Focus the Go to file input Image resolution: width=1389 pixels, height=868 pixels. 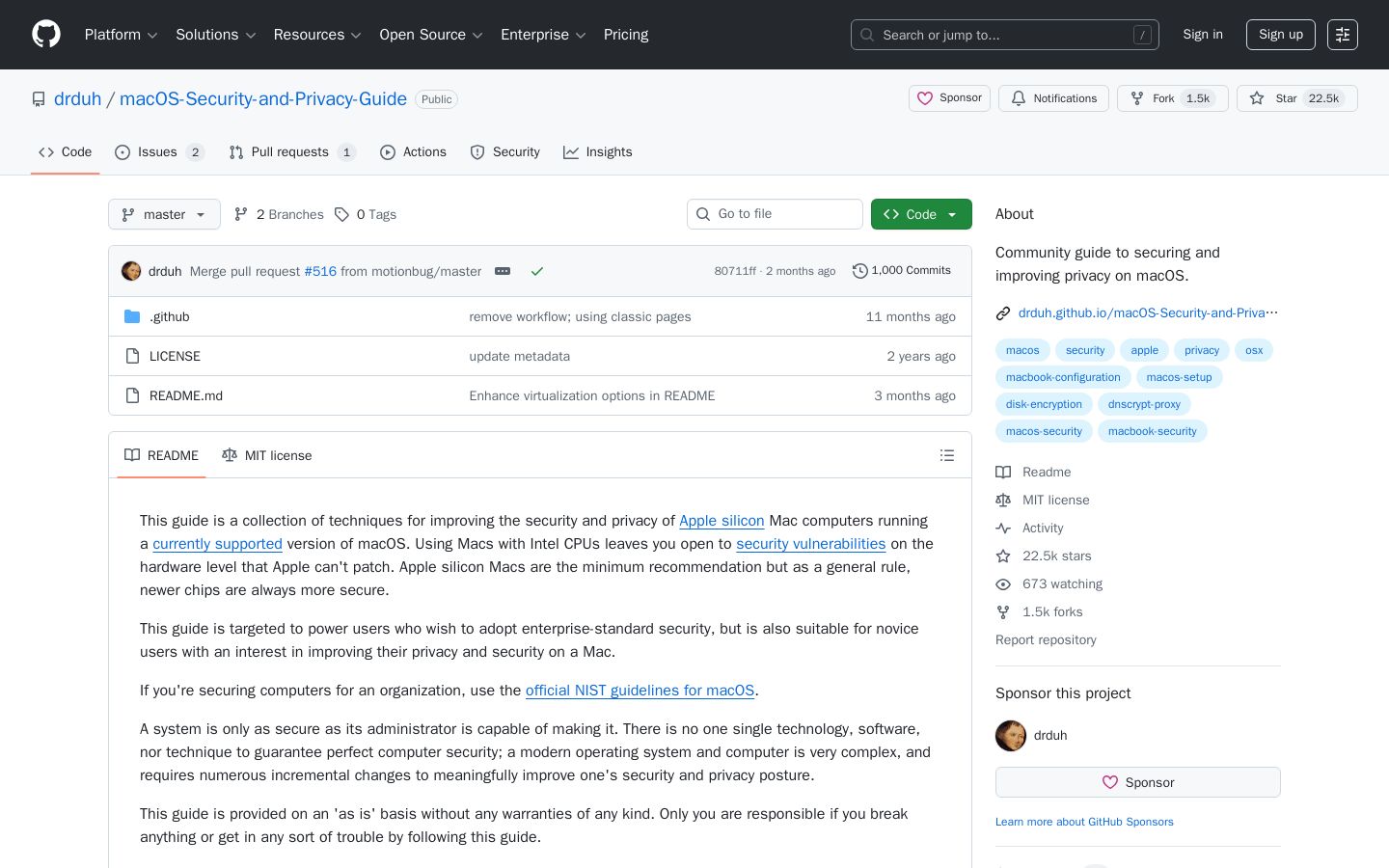click(775, 214)
